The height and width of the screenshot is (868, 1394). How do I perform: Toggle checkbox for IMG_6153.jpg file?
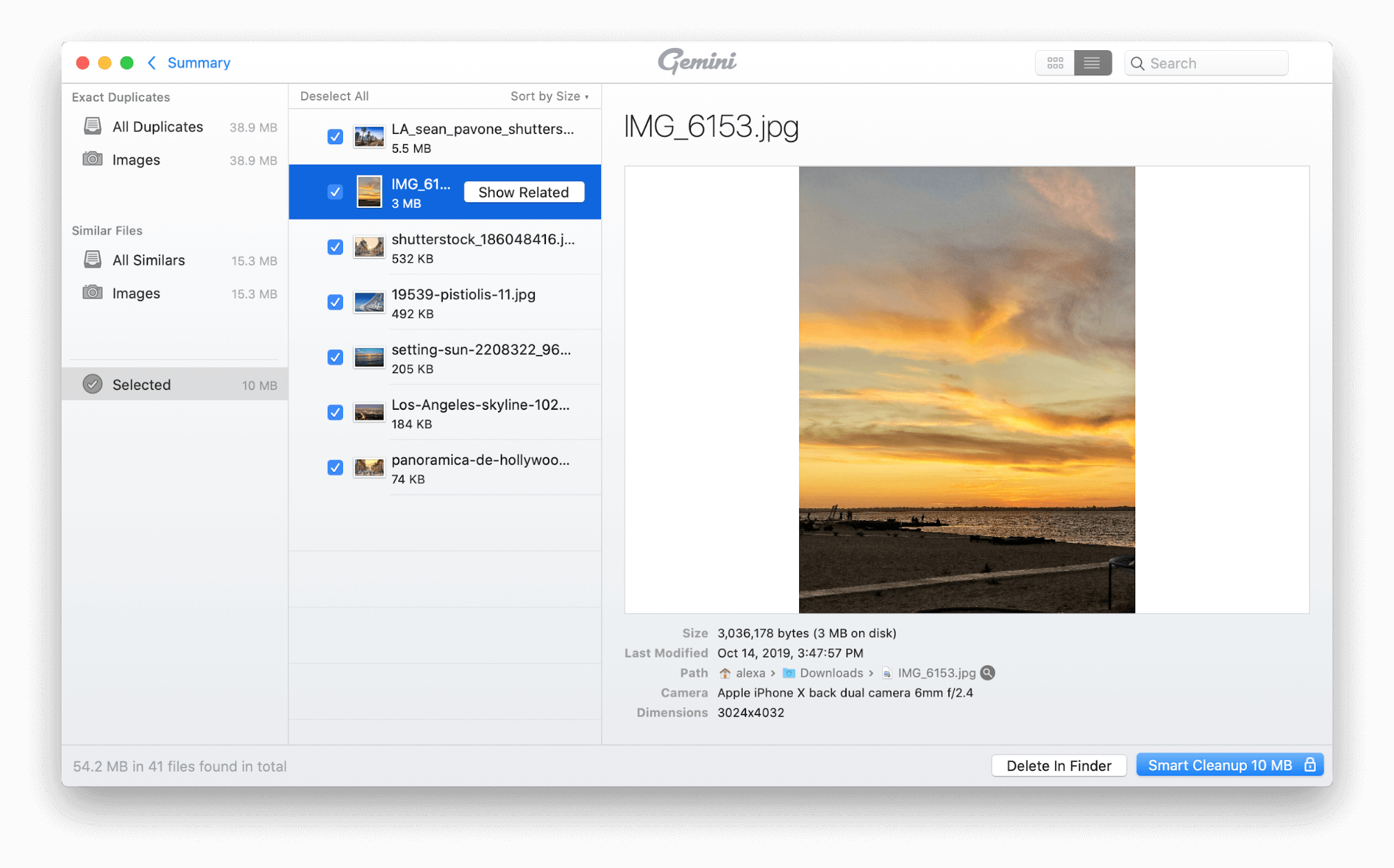pos(335,190)
